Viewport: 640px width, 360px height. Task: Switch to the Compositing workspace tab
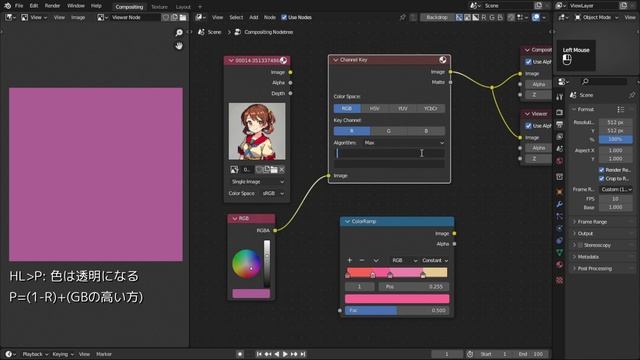click(x=129, y=7)
